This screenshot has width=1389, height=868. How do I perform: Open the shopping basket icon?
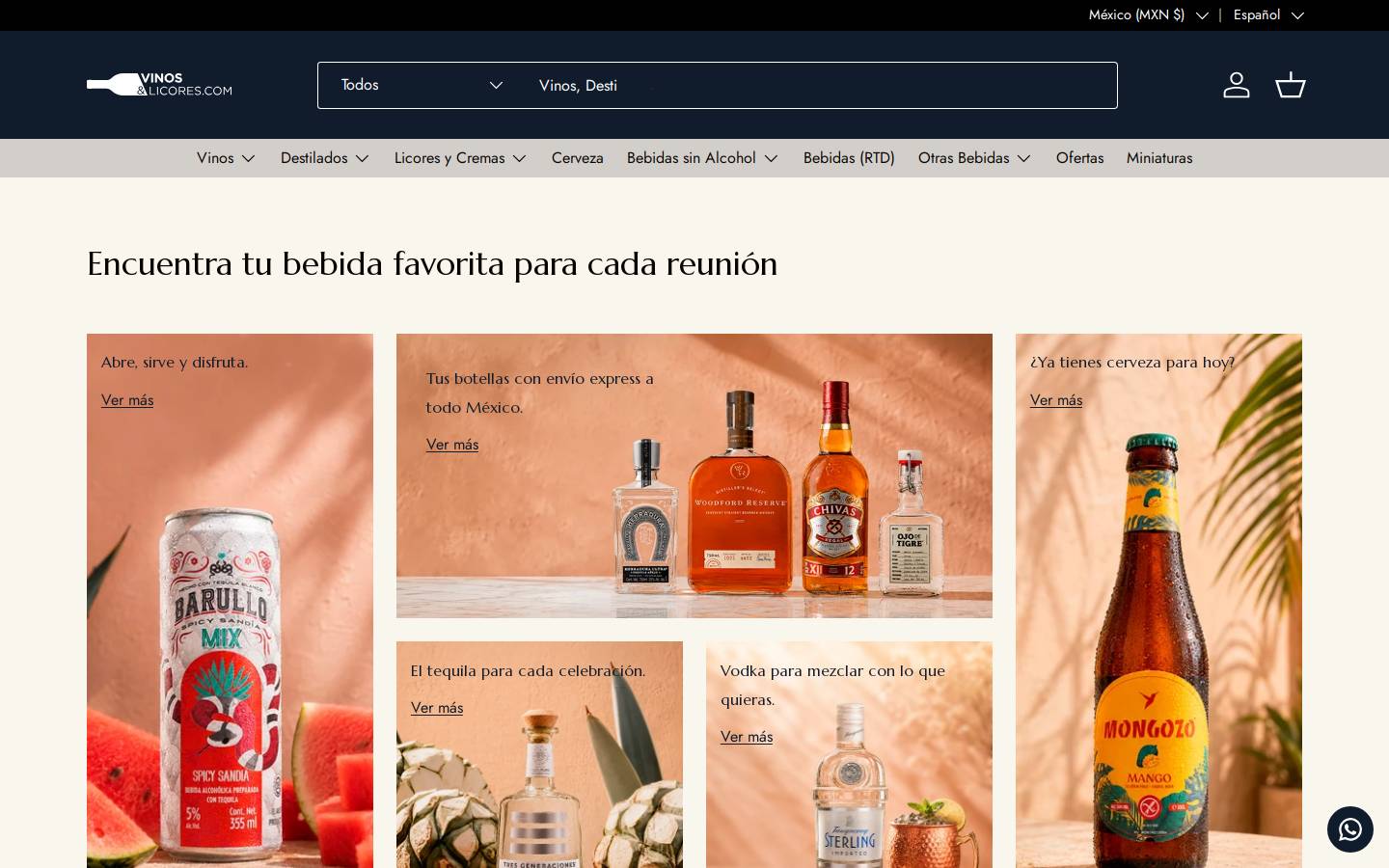point(1291,85)
